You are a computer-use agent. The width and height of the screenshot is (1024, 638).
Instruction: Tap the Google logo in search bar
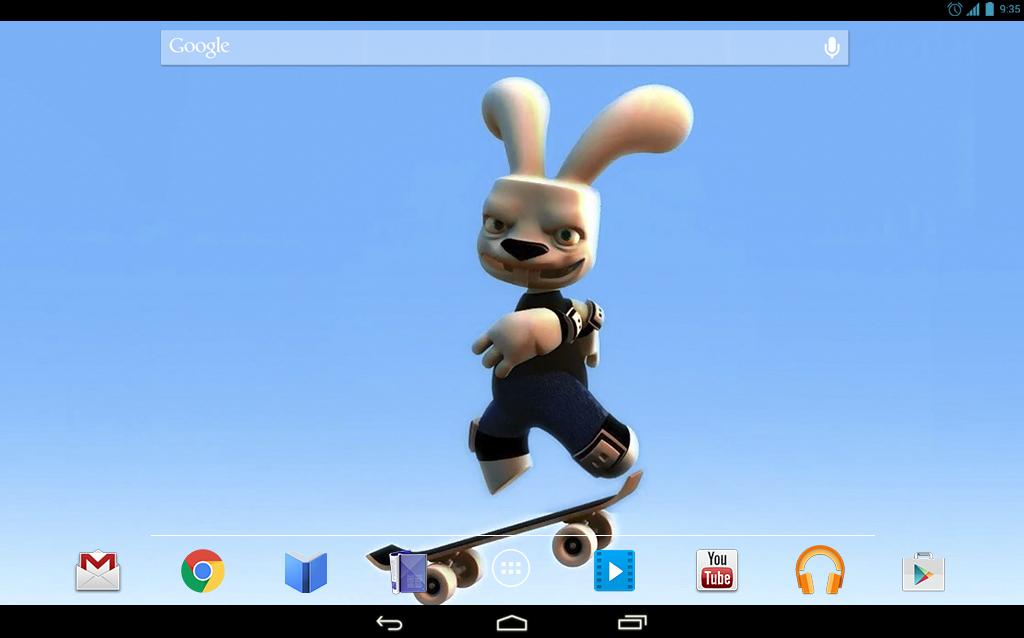click(x=199, y=46)
